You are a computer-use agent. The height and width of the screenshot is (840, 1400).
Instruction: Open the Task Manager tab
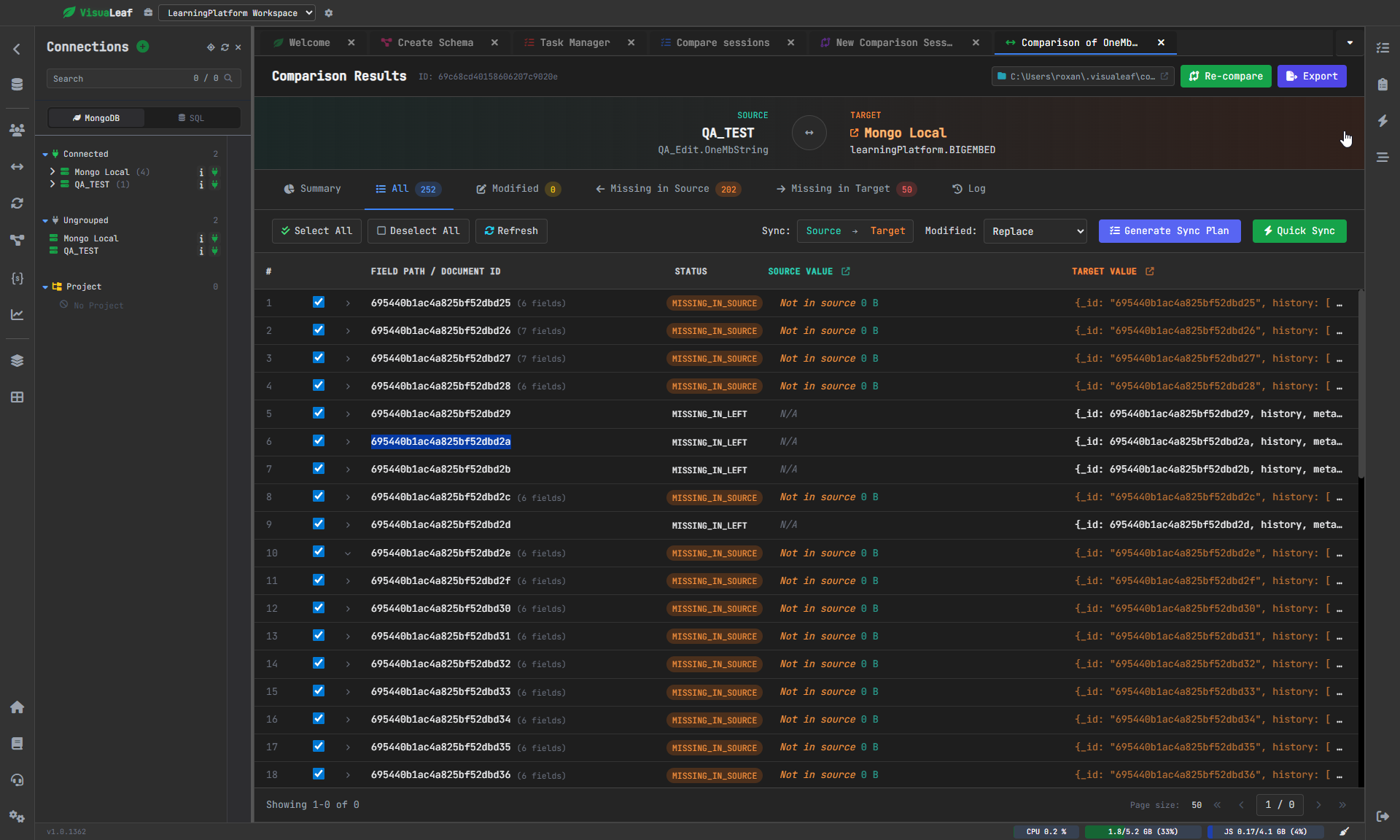click(x=575, y=42)
